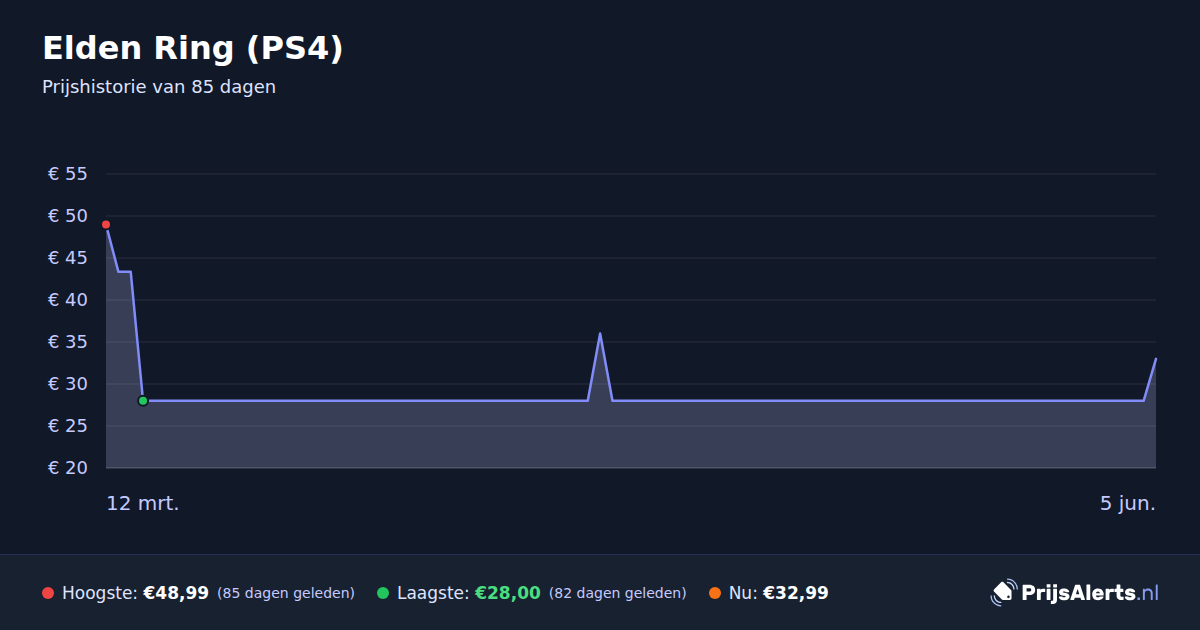Click the € 45 axis label
This screenshot has width=1200, height=630.
(x=68, y=258)
